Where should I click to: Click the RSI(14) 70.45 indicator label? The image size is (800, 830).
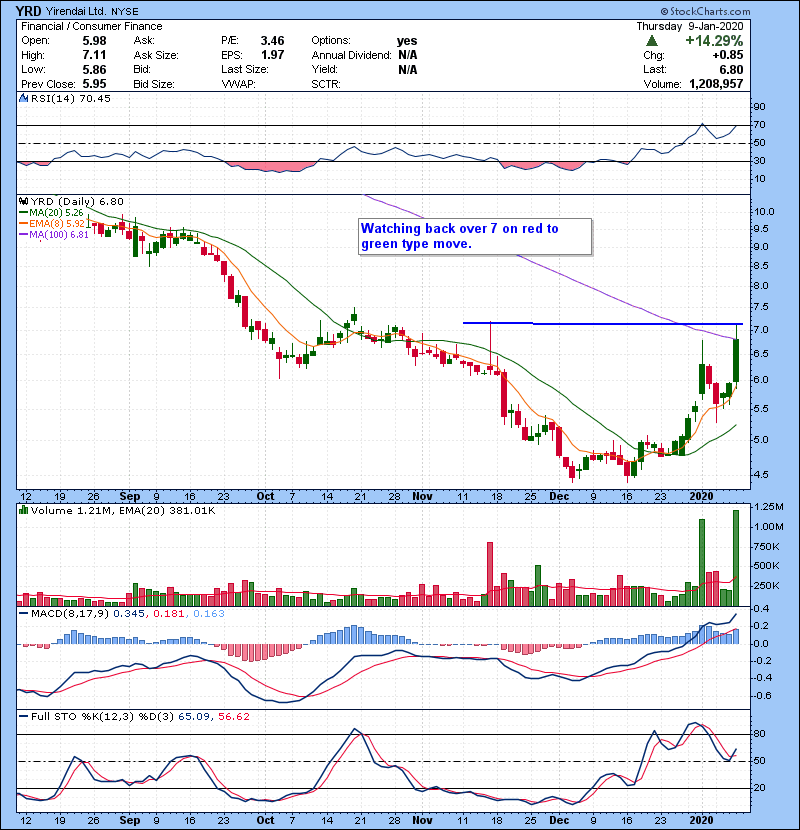[x=70, y=98]
